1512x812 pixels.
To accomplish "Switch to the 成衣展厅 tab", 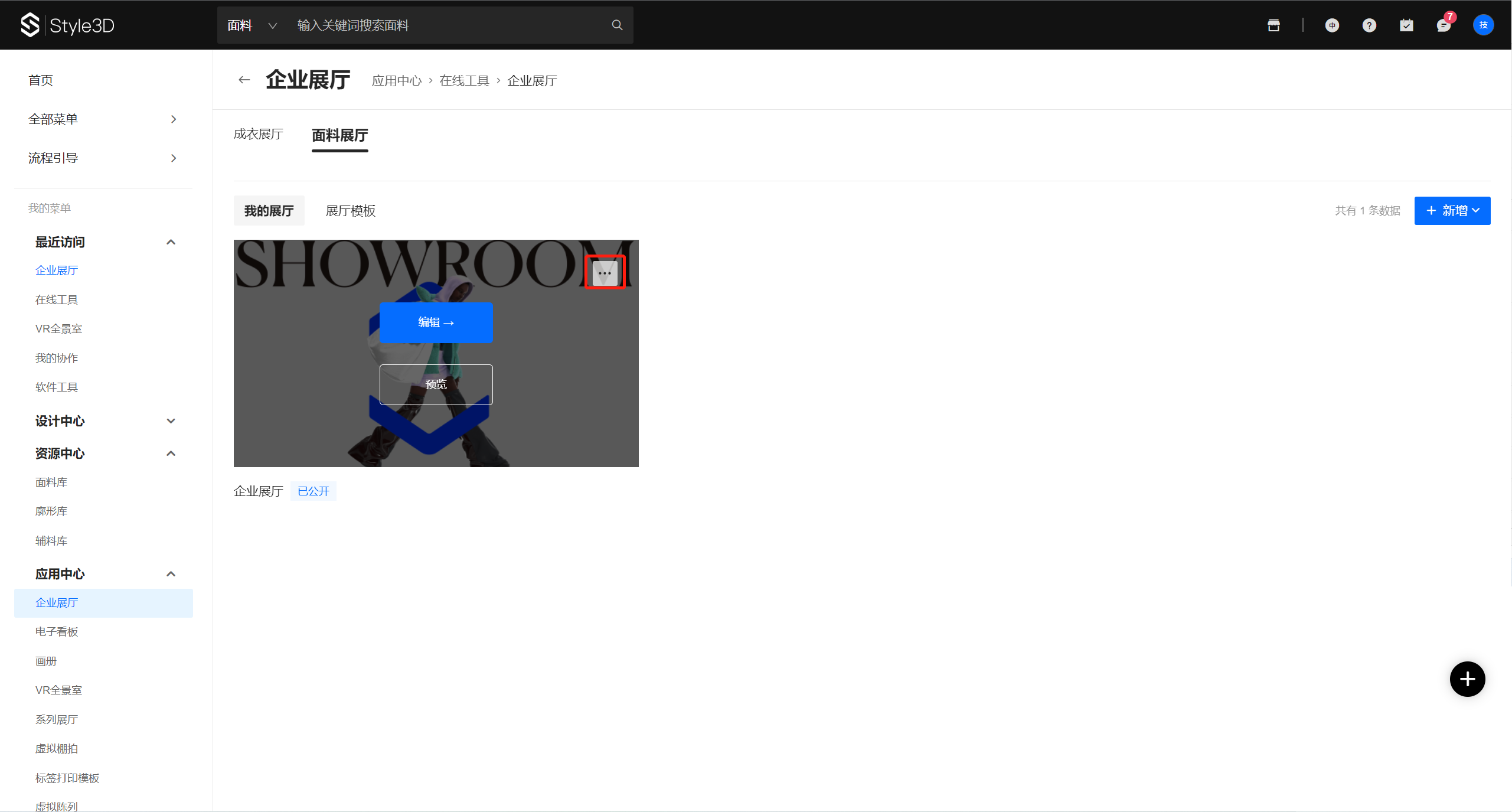I will click(258, 134).
